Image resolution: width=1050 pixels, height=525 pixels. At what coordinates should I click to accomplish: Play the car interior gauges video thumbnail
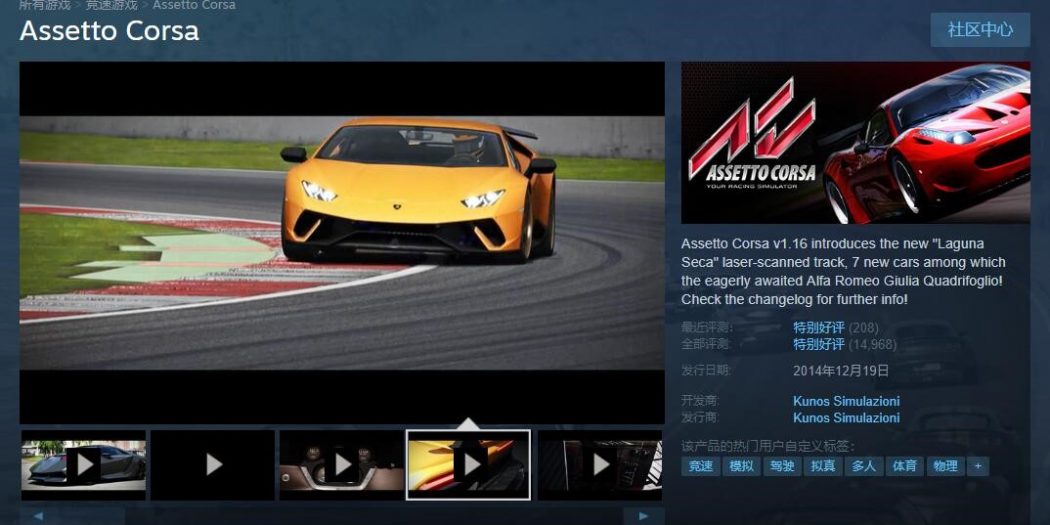tap(342, 465)
